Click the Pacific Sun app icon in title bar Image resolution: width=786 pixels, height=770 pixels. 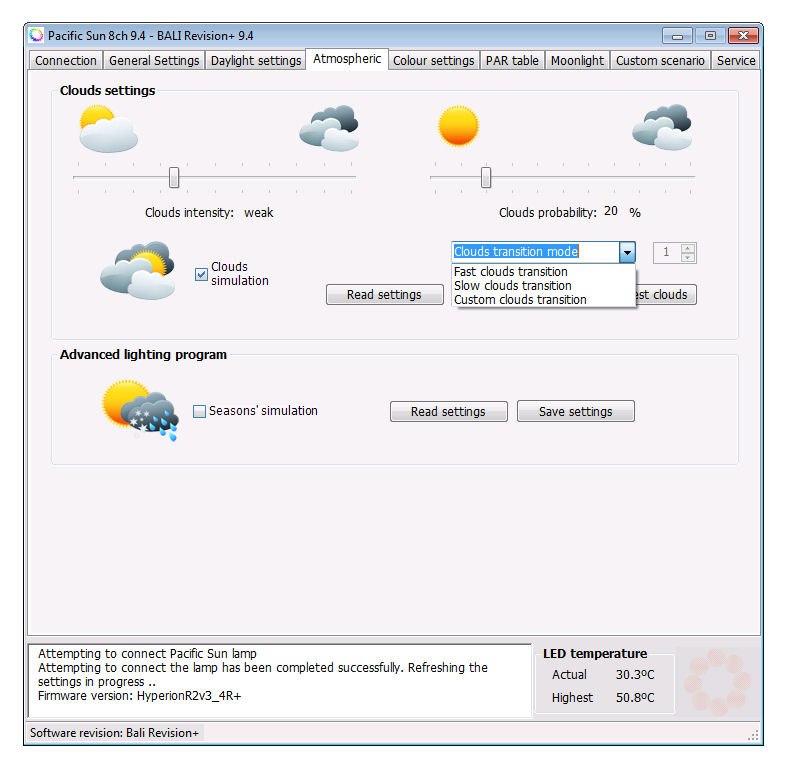(36, 35)
